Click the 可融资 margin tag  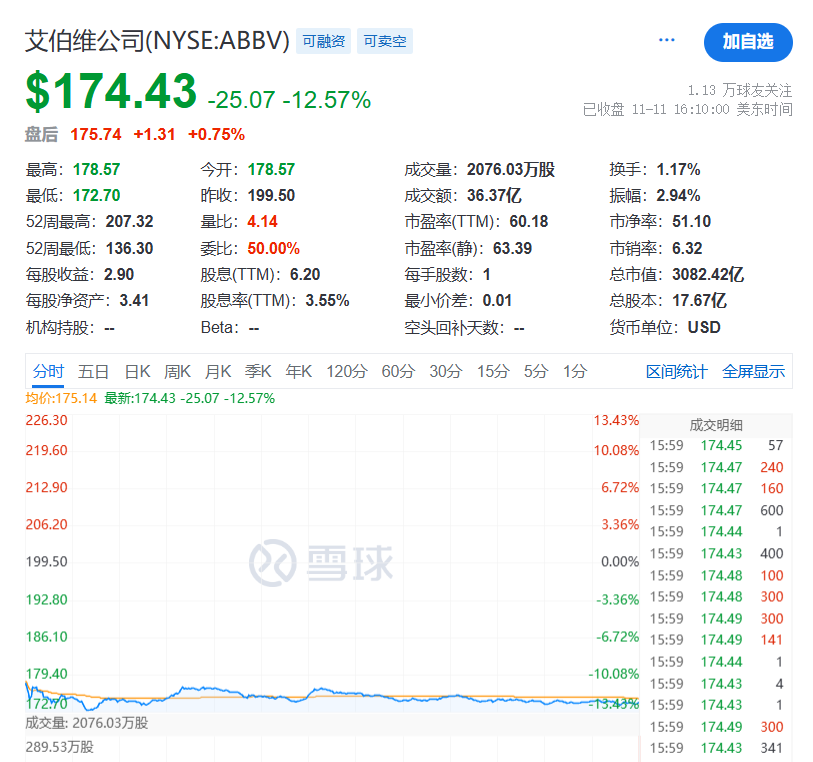tap(324, 42)
